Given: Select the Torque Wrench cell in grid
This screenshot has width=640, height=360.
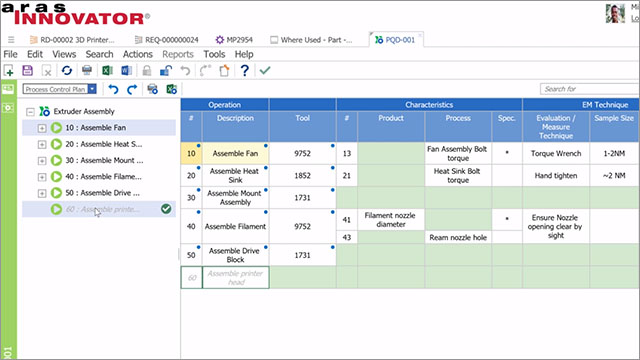Looking at the screenshot, I should point(556,153).
